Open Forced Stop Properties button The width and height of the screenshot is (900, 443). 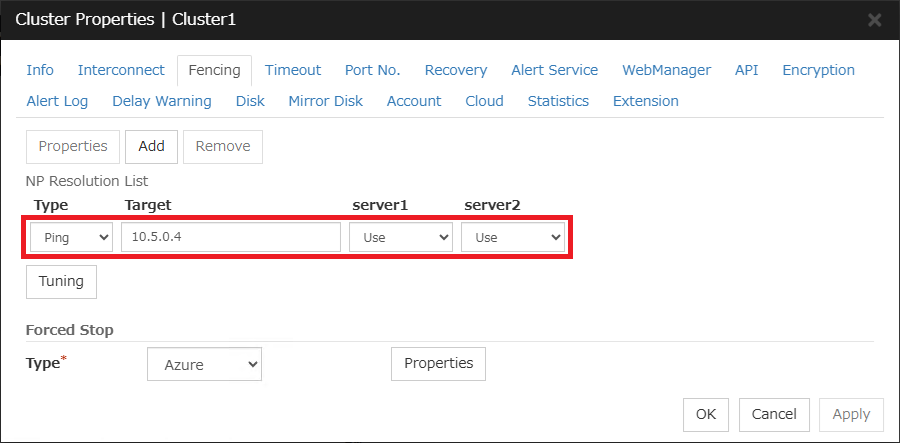pos(438,364)
